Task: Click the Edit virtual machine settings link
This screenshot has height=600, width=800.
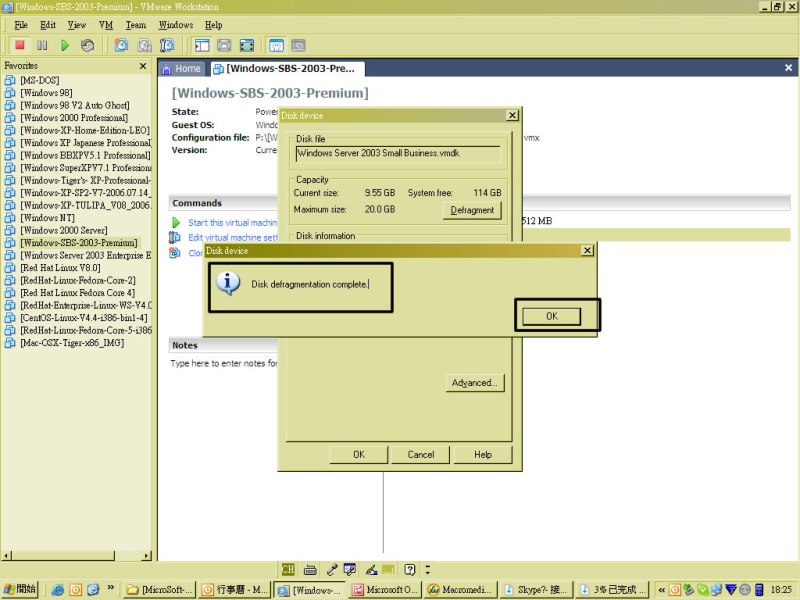Action: 233,237
